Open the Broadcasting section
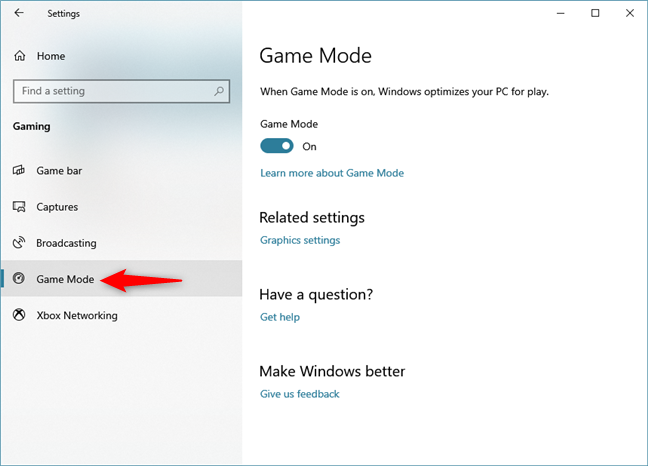The height and width of the screenshot is (466, 648). click(x=122, y=243)
